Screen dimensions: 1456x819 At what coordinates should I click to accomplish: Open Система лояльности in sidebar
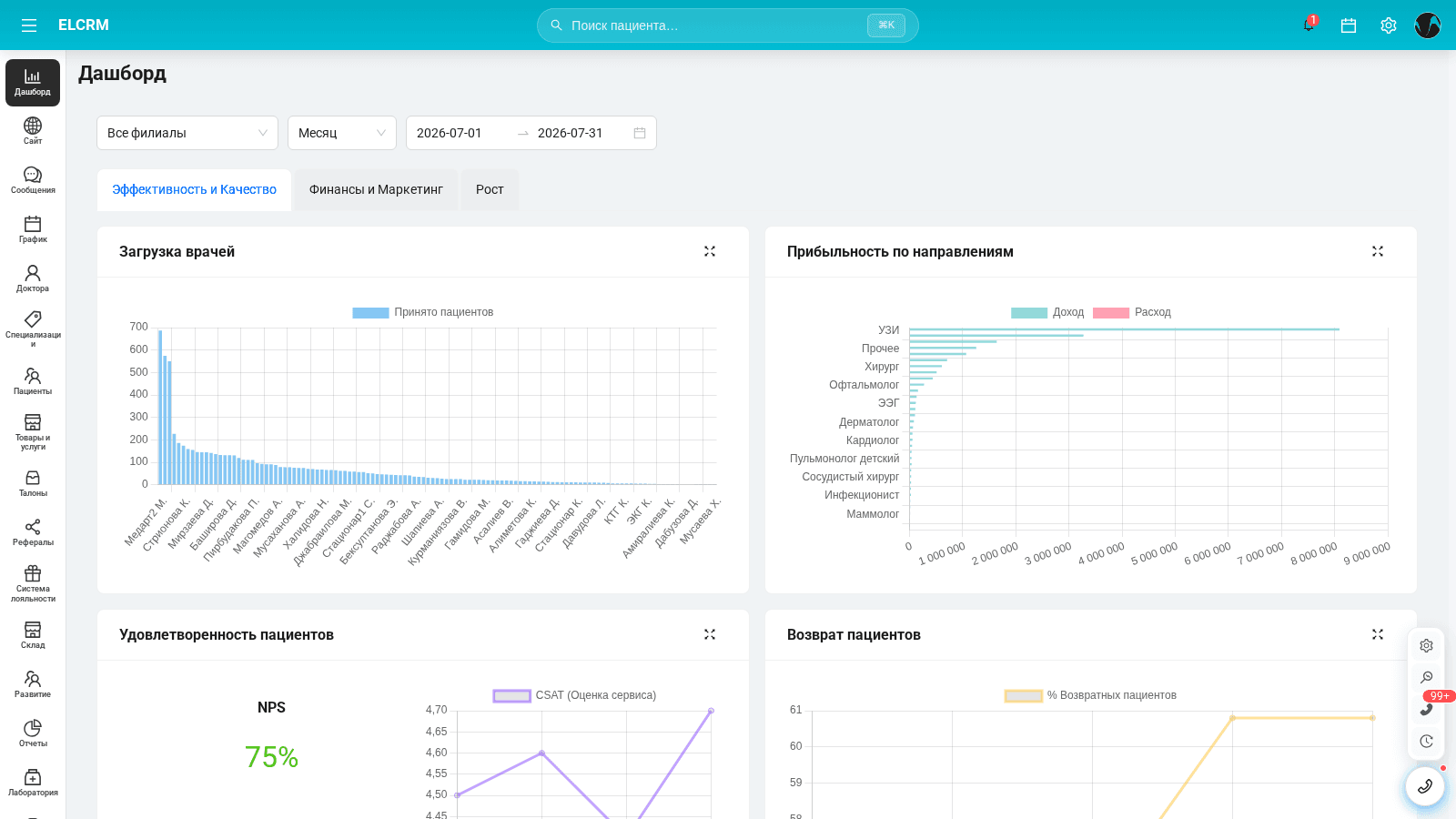[33, 583]
